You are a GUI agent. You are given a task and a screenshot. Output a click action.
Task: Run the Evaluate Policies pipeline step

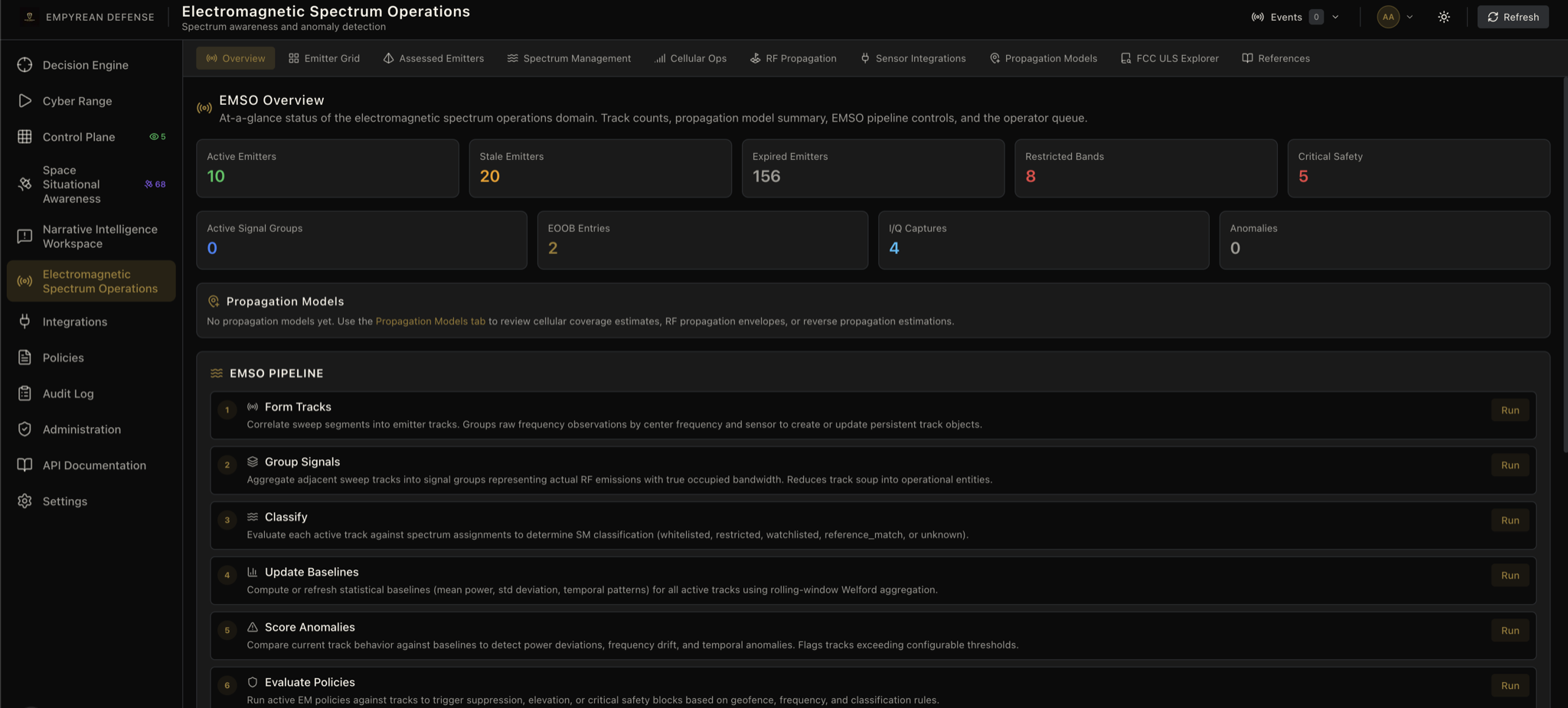pos(1510,686)
